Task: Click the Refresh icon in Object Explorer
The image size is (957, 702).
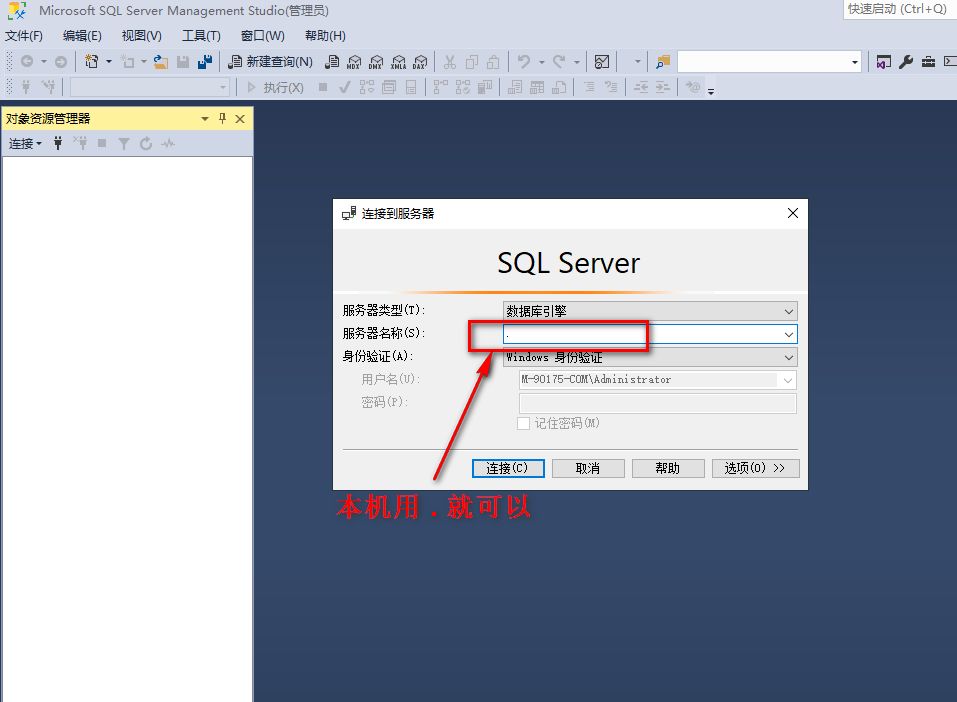Action: tap(146, 143)
